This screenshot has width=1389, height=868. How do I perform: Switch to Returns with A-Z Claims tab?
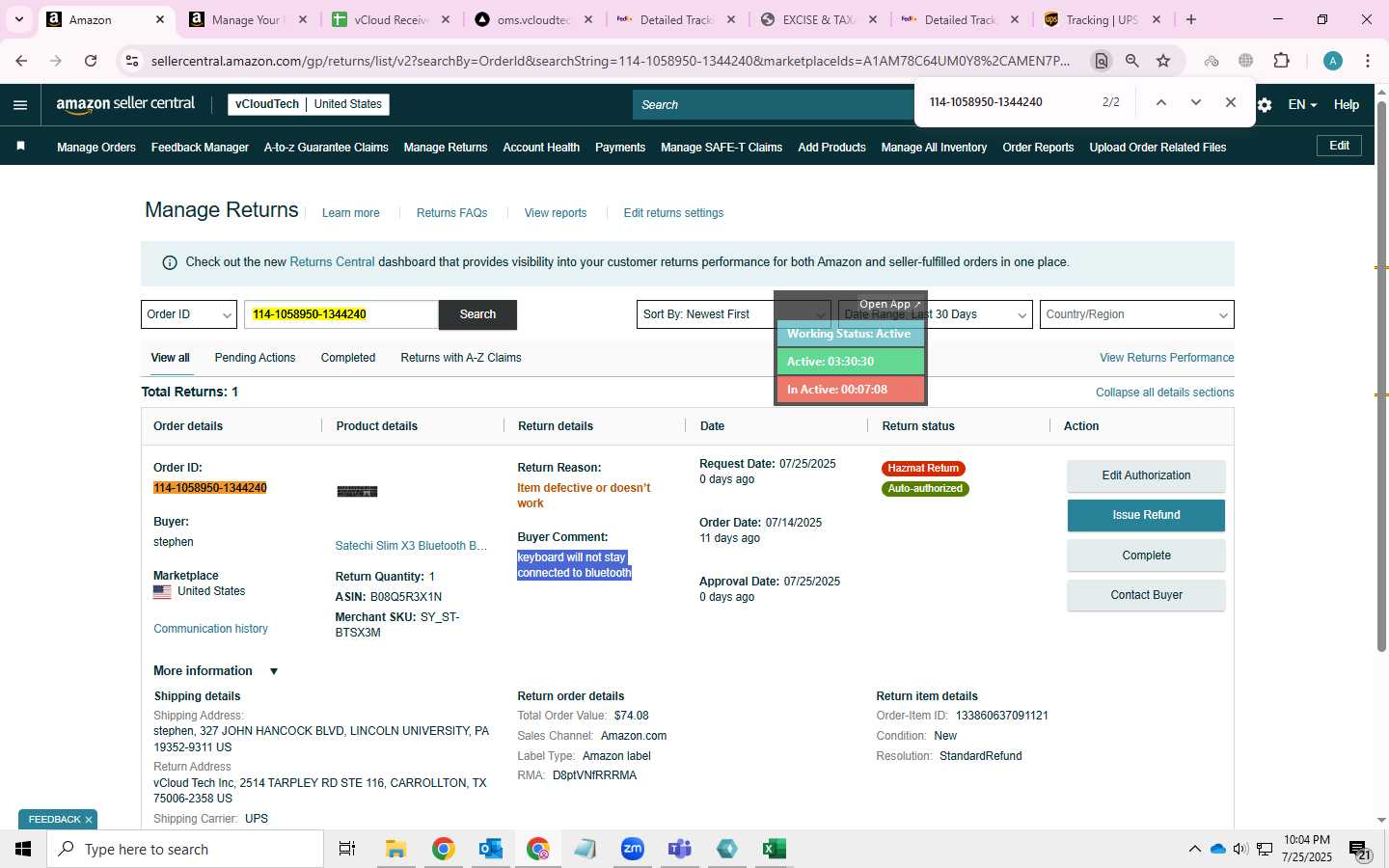461,358
